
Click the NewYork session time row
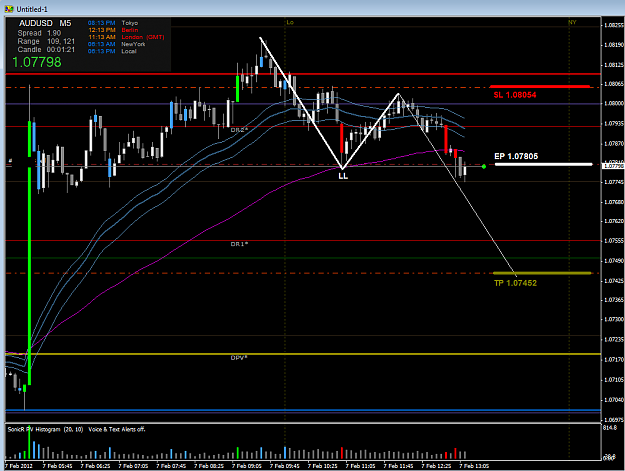coord(116,44)
